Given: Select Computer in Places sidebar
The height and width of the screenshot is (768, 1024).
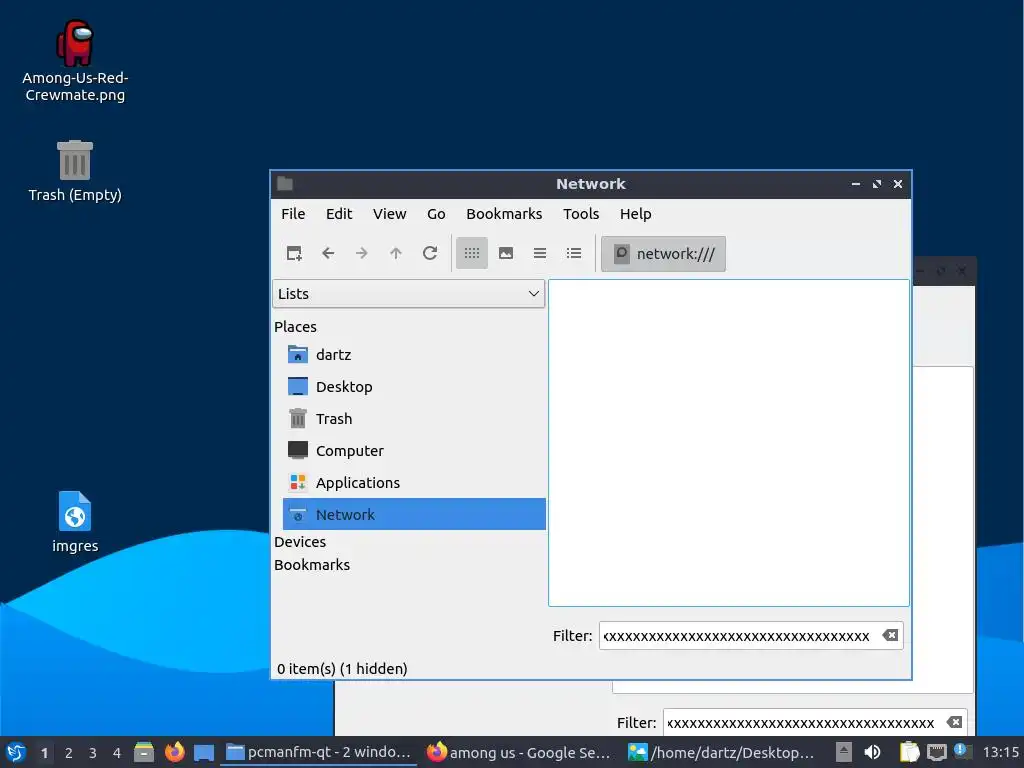Looking at the screenshot, I should click(x=414, y=451).
